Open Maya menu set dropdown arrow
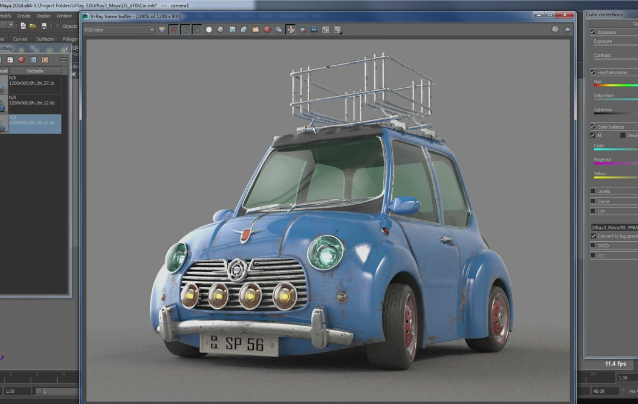Screen dimensions: 638x404 (x=11, y=25)
